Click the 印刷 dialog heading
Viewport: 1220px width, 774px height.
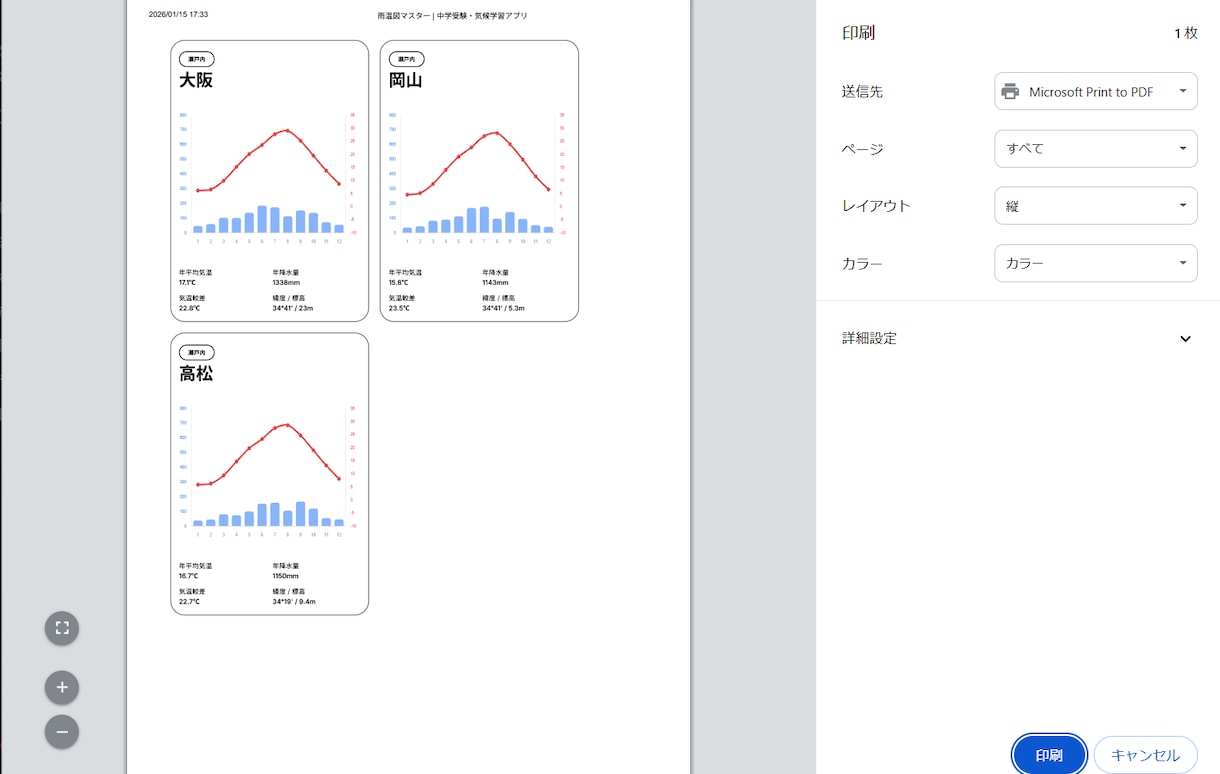[x=859, y=33]
